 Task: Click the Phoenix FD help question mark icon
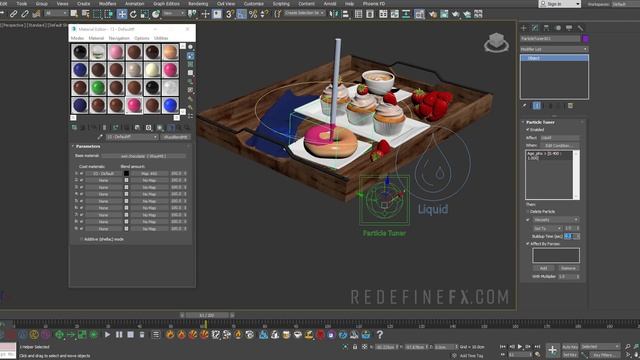(380, 335)
